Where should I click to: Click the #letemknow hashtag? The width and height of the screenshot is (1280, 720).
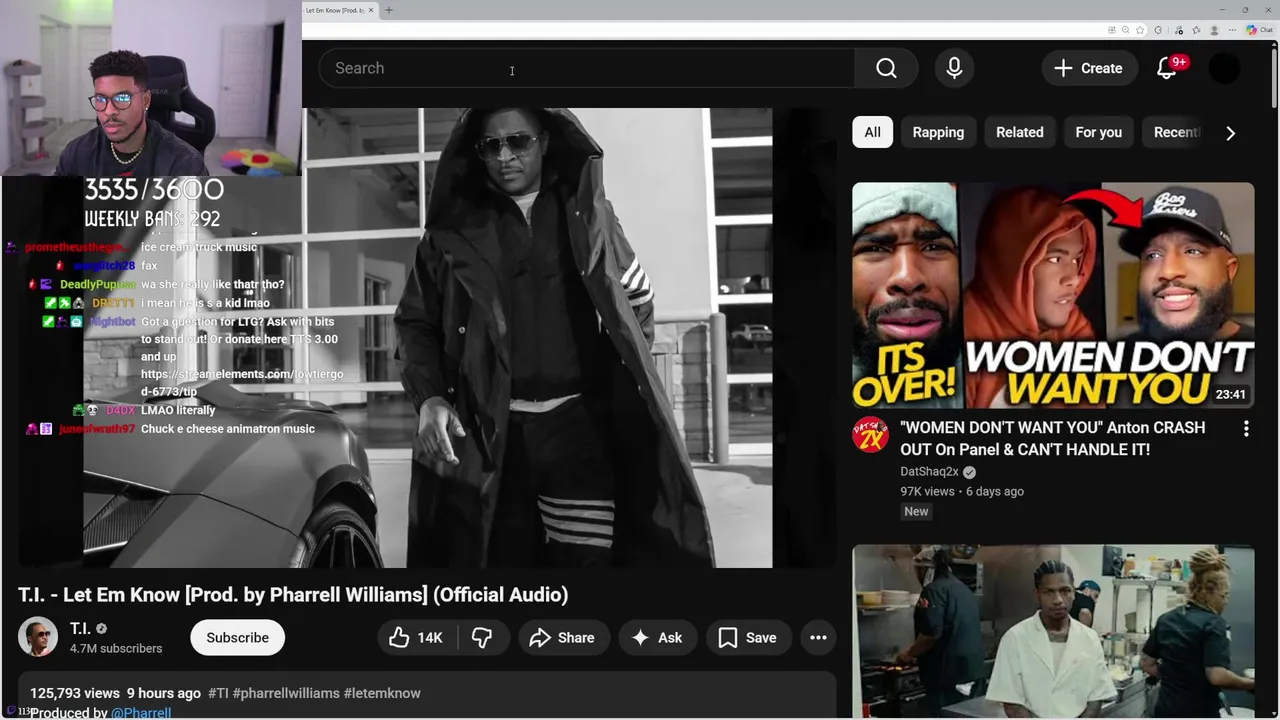click(382, 693)
